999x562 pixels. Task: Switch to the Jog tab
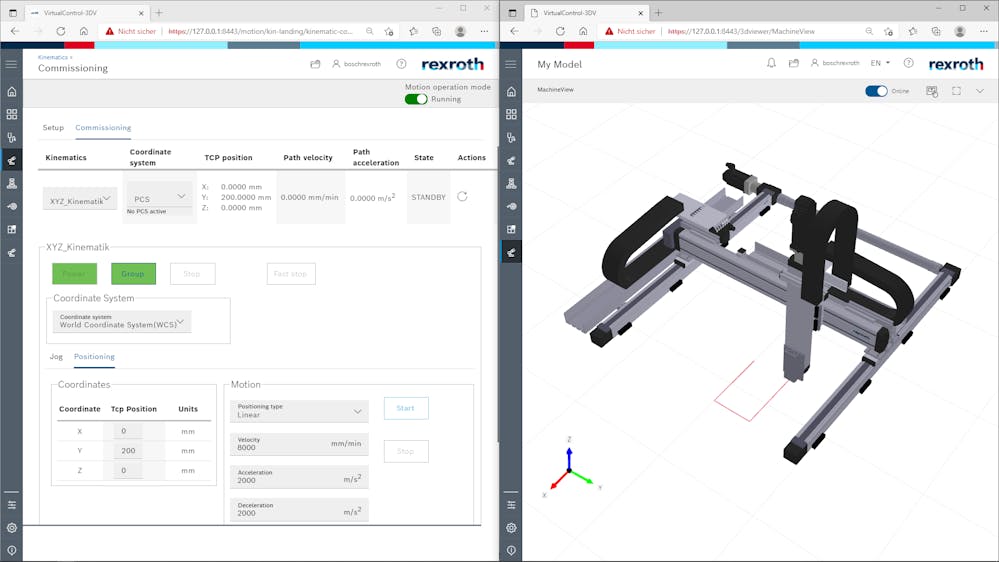click(x=56, y=356)
